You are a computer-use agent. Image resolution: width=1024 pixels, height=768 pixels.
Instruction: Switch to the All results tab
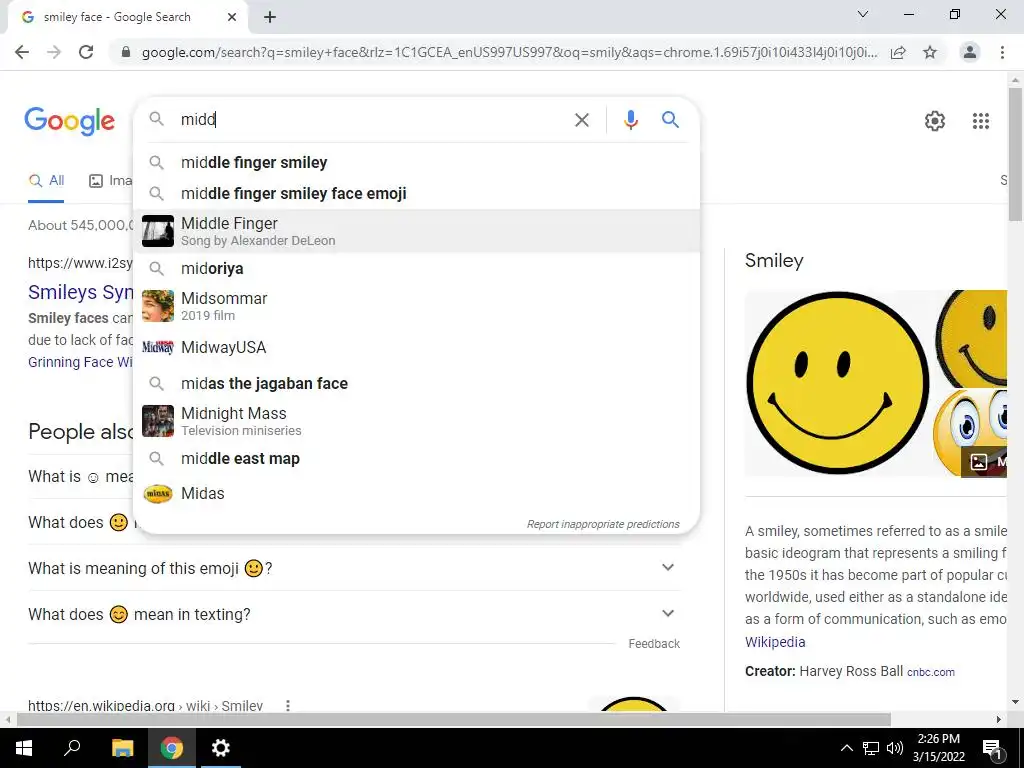pyautogui.click(x=46, y=181)
